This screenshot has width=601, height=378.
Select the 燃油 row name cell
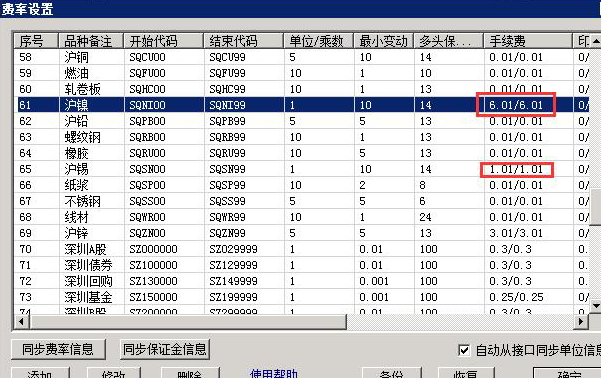coord(77,73)
